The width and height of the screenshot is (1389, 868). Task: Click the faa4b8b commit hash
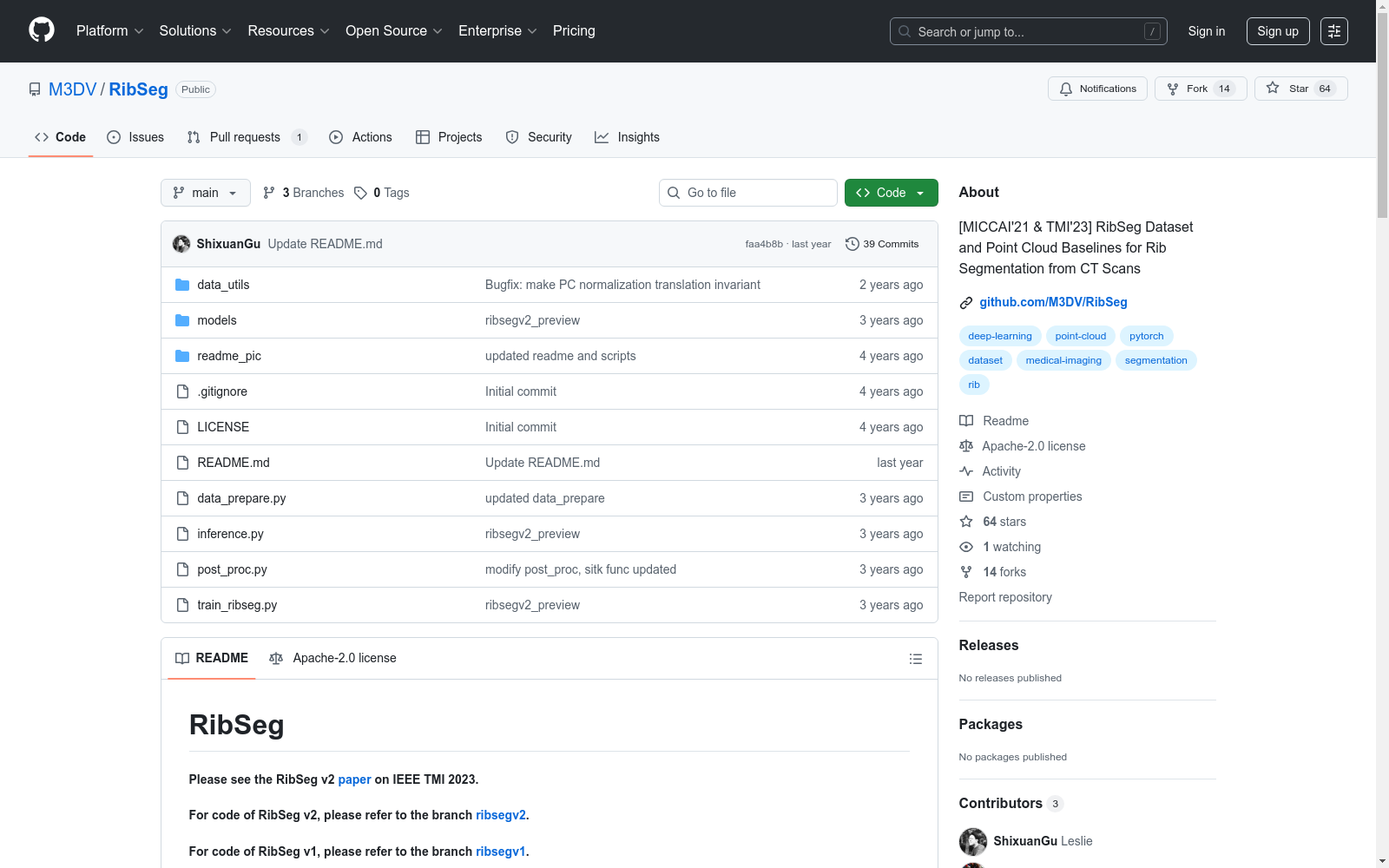pos(764,244)
